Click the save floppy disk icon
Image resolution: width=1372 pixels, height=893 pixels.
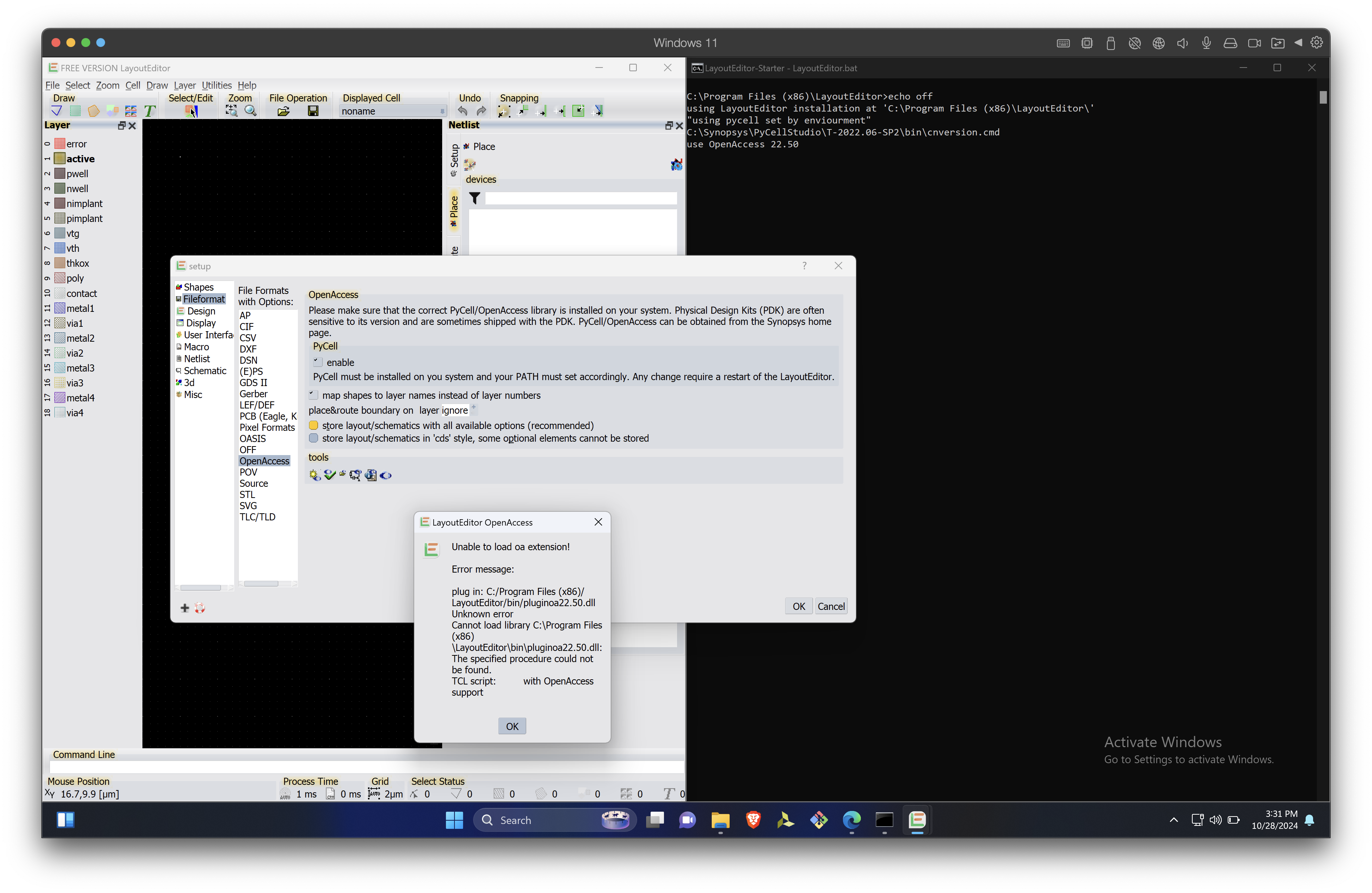pyautogui.click(x=313, y=111)
